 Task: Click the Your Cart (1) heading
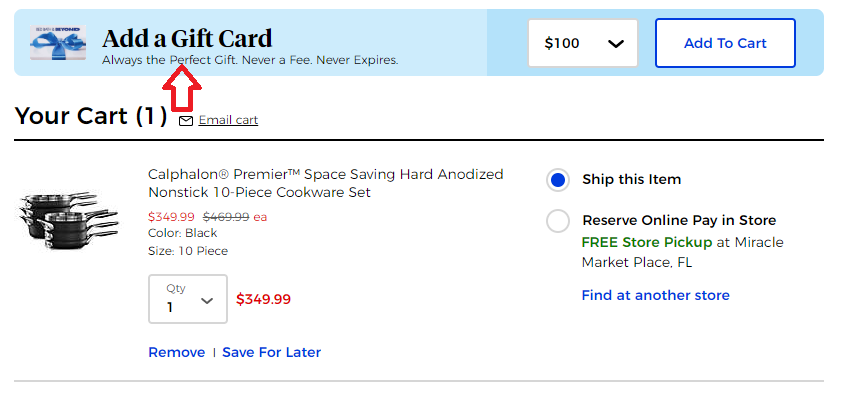pyautogui.click(x=91, y=116)
